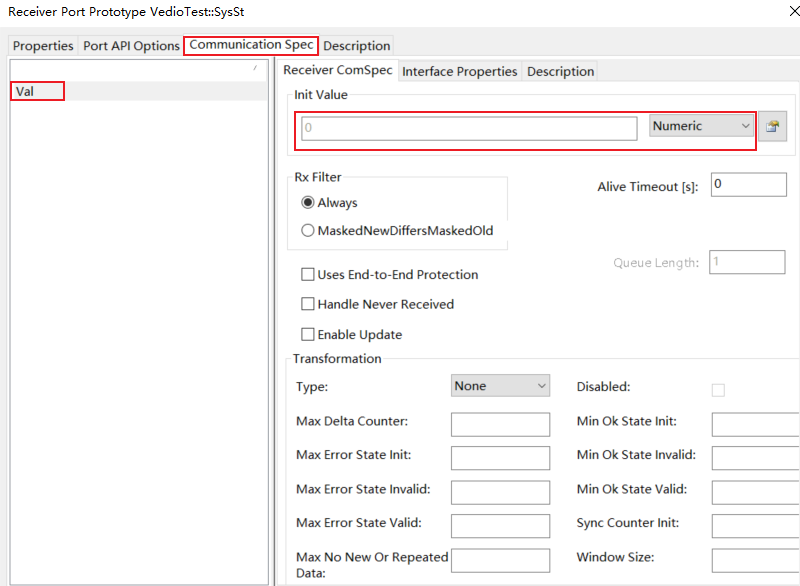This screenshot has width=800, height=586.
Task: Switch to the Properties tab
Action: [42, 45]
